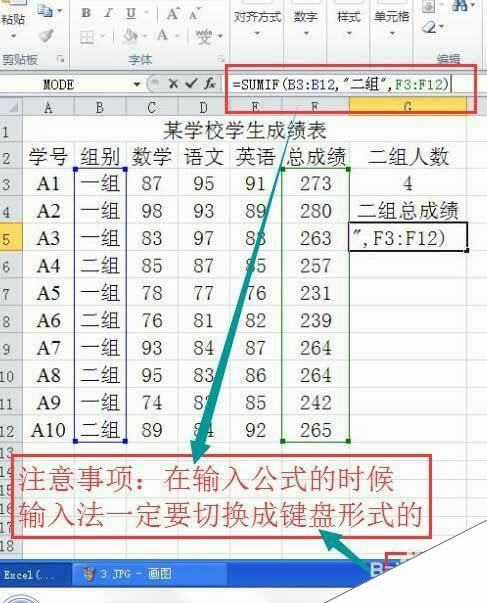Toggle Bold formatting
This screenshot has height=603, width=487.
coord(86,13)
